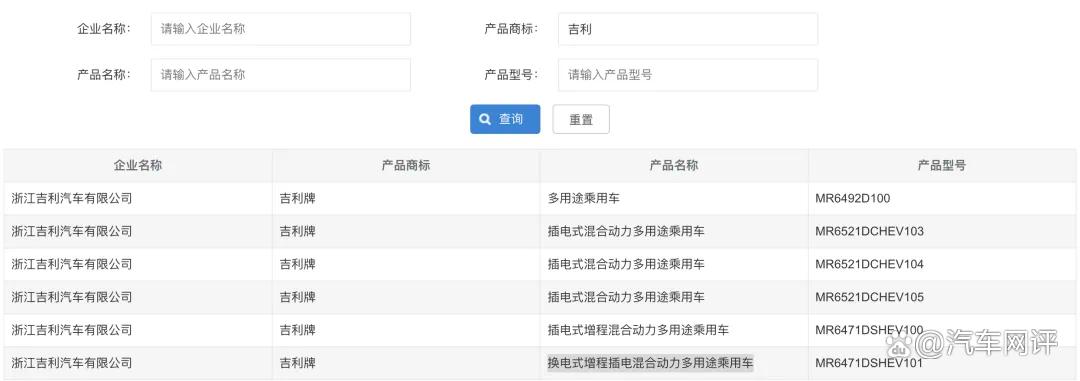Viewport: 1080px width, 381px height.
Task: Click 插电式混合动力多用途乘用车 in MR6521DCHEV103 row
Action: [626, 231]
